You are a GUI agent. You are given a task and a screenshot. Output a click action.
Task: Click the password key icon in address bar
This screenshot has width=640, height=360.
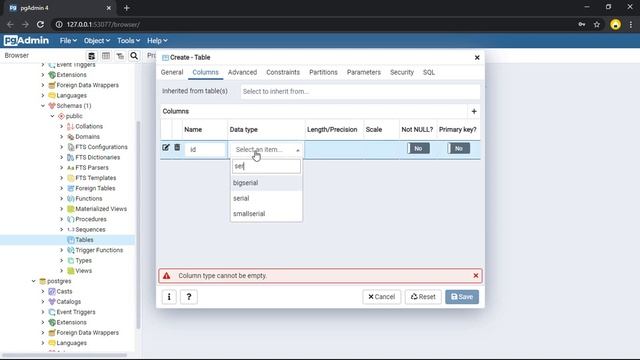click(582, 24)
